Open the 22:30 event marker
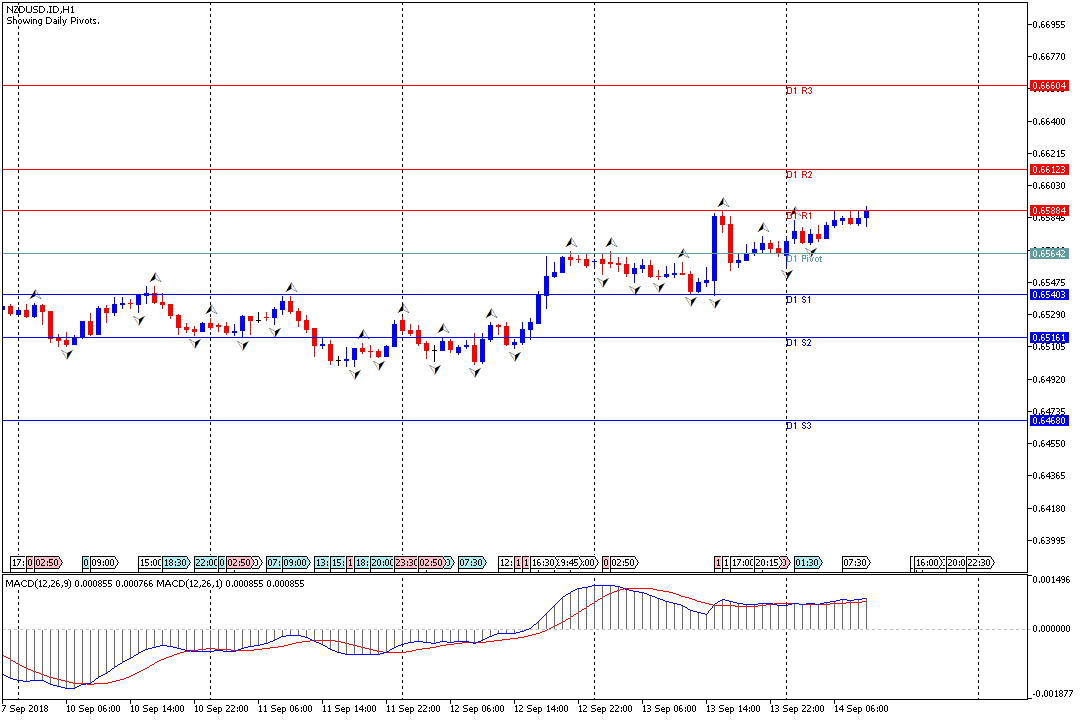Image resolution: width=1080 pixels, height=720 pixels. 979,563
